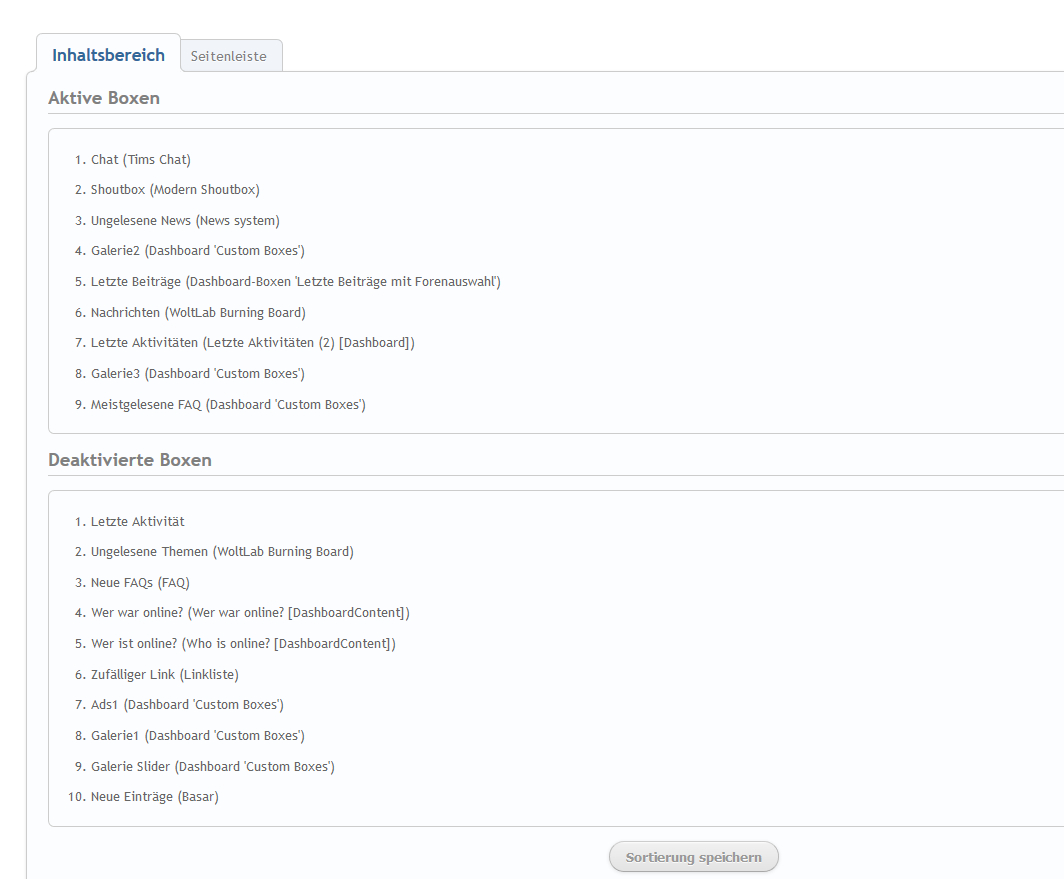Select Galerie3 in active boxes

(x=197, y=373)
